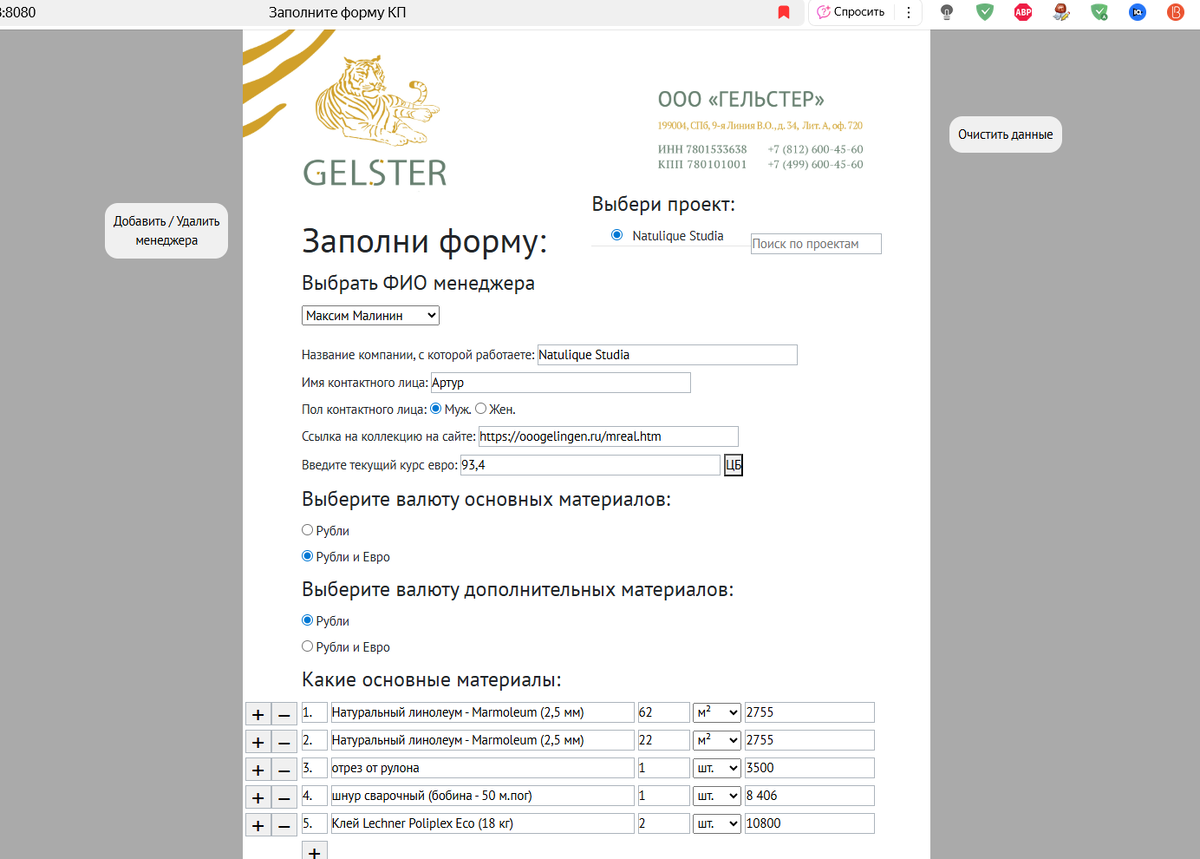
Task: Click the material name field отрез от рулона
Action: (482, 768)
